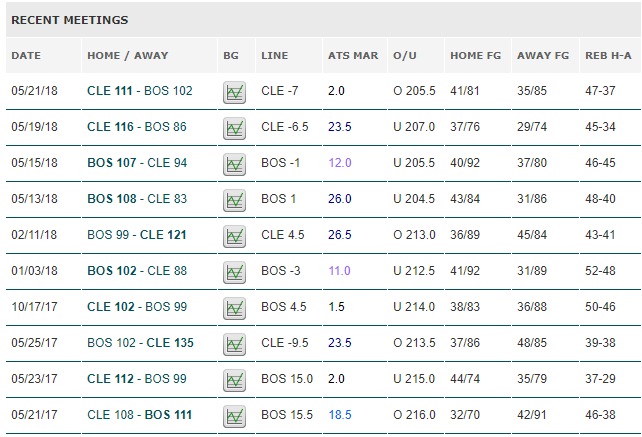642x437 pixels.
Task: Click the over/under value O 205.5
Action: pos(414,91)
